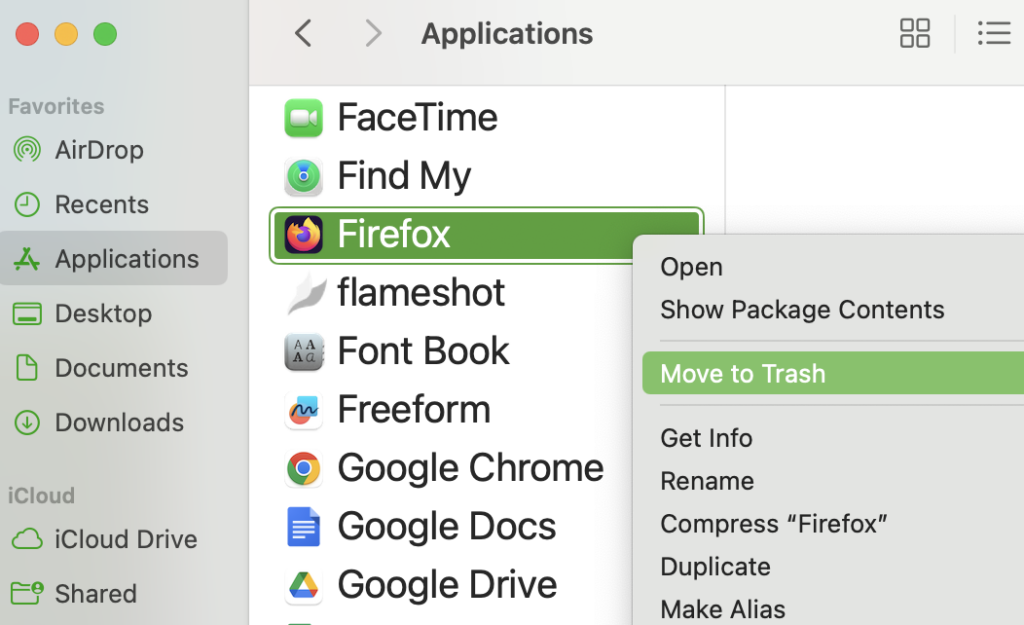
Task: Click the Firefox app icon
Action: (305, 234)
